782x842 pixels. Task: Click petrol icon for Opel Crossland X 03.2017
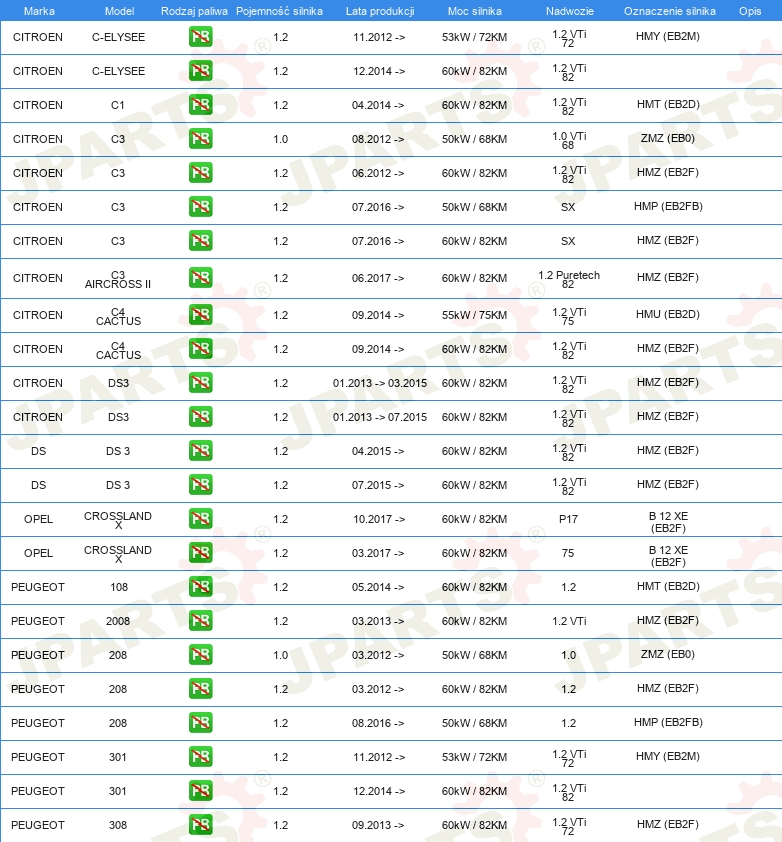(x=200, y=553)
